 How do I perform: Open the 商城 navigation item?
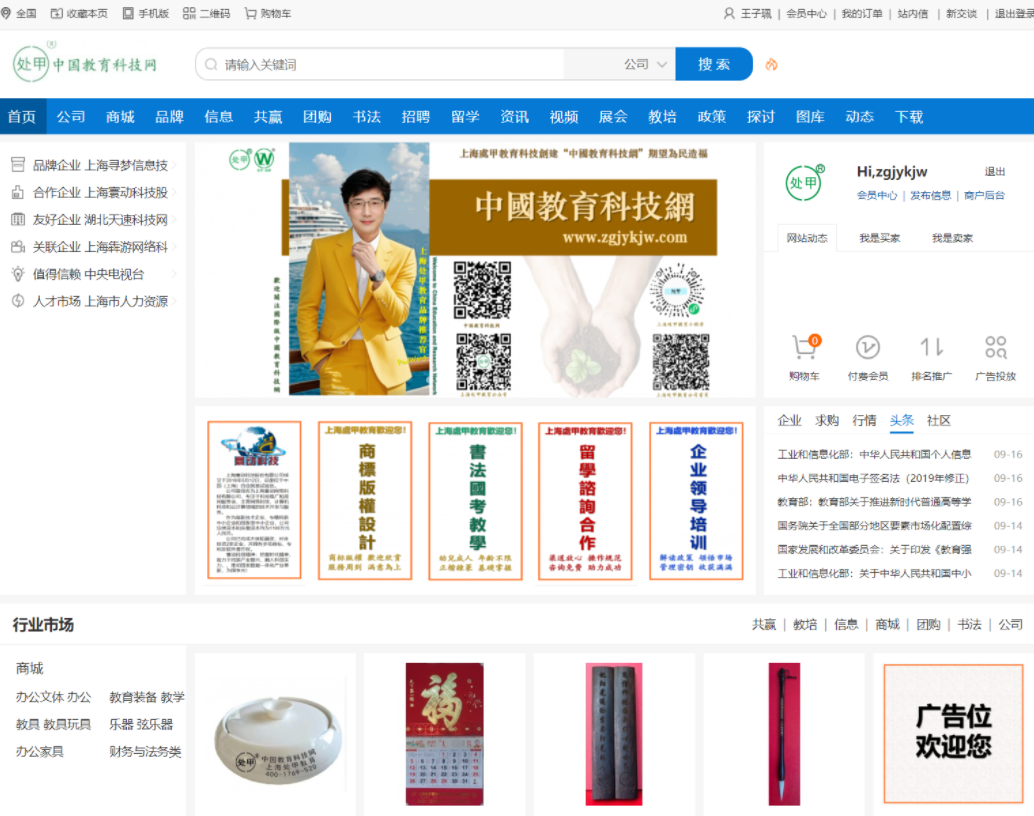tap(120, 117)
